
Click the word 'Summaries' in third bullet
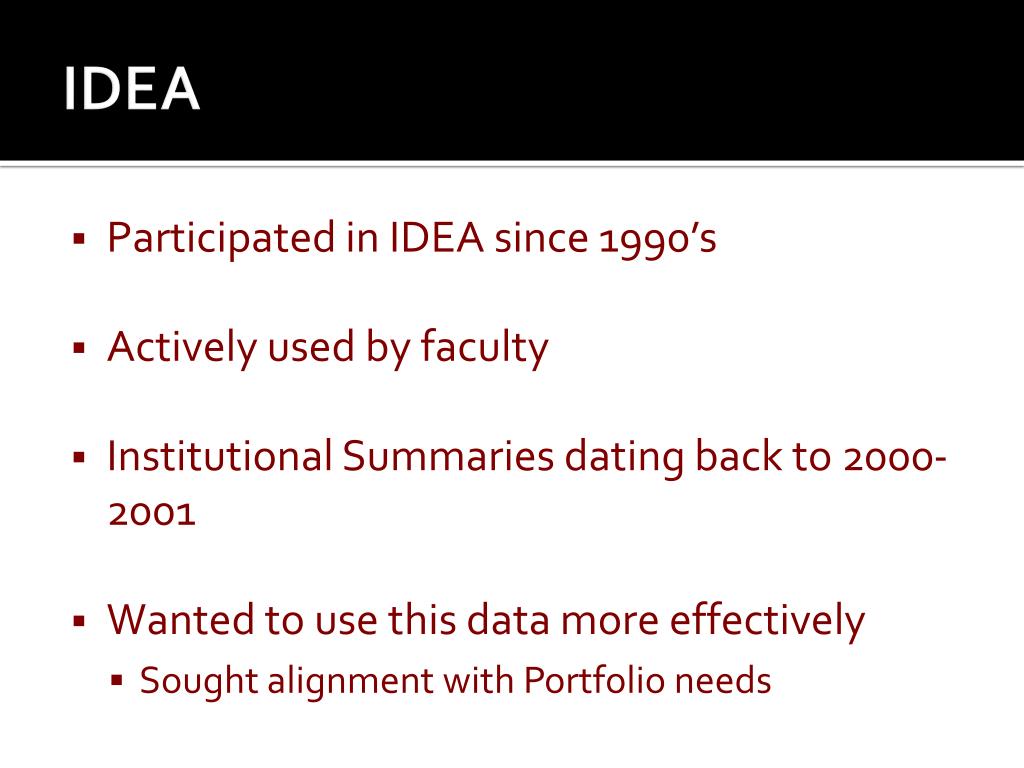pos(448,456)
